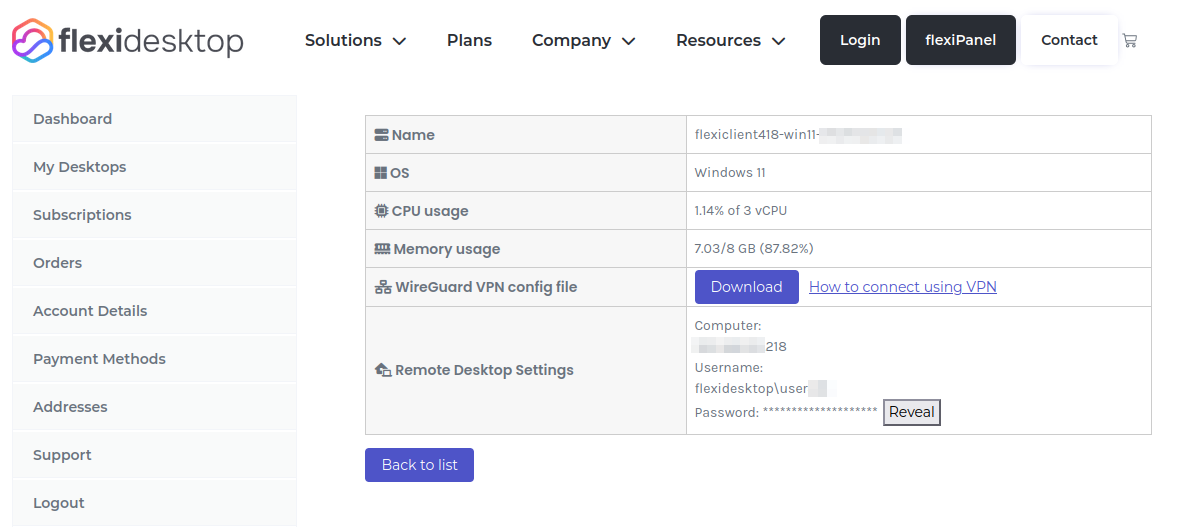This screenshot has height=527, width=1189.
Task: Open the Plans menu item
Action: click(469, 41)
